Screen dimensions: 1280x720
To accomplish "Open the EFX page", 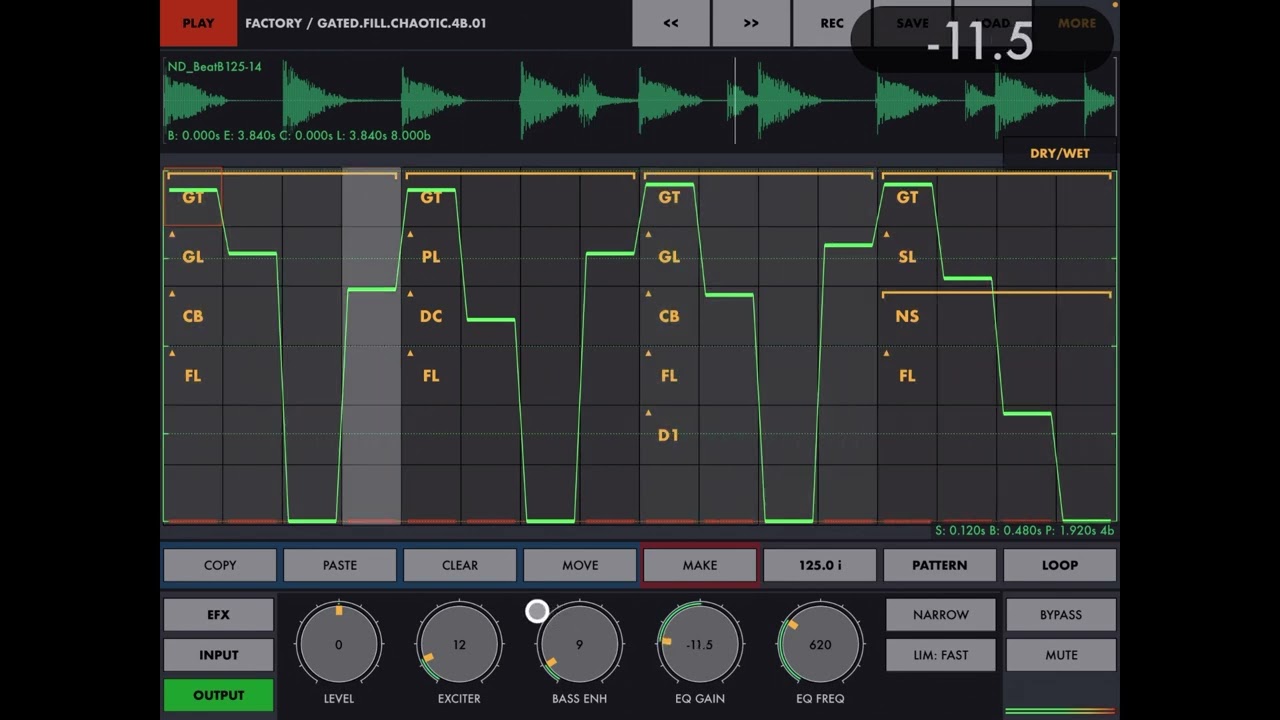I will tap(218, 615).
